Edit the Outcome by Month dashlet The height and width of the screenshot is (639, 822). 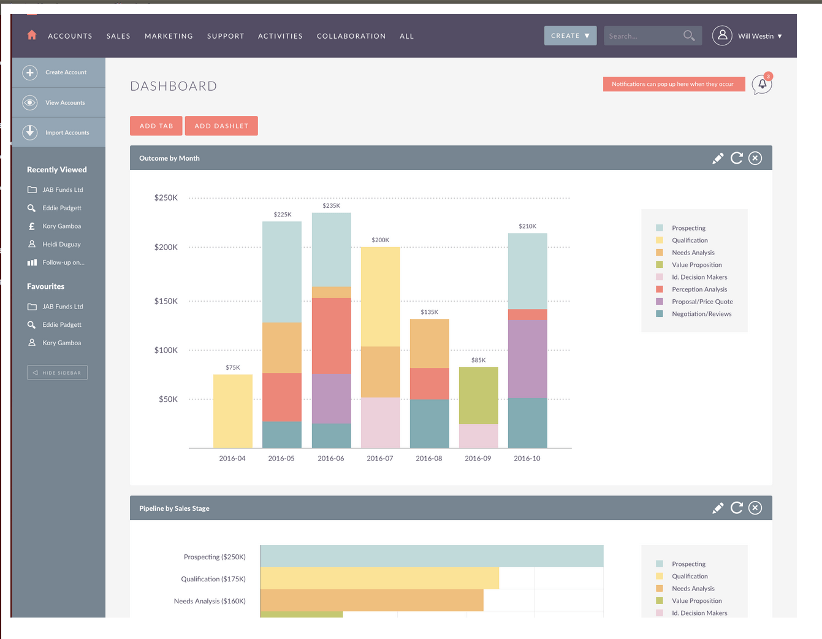(718, 158)
